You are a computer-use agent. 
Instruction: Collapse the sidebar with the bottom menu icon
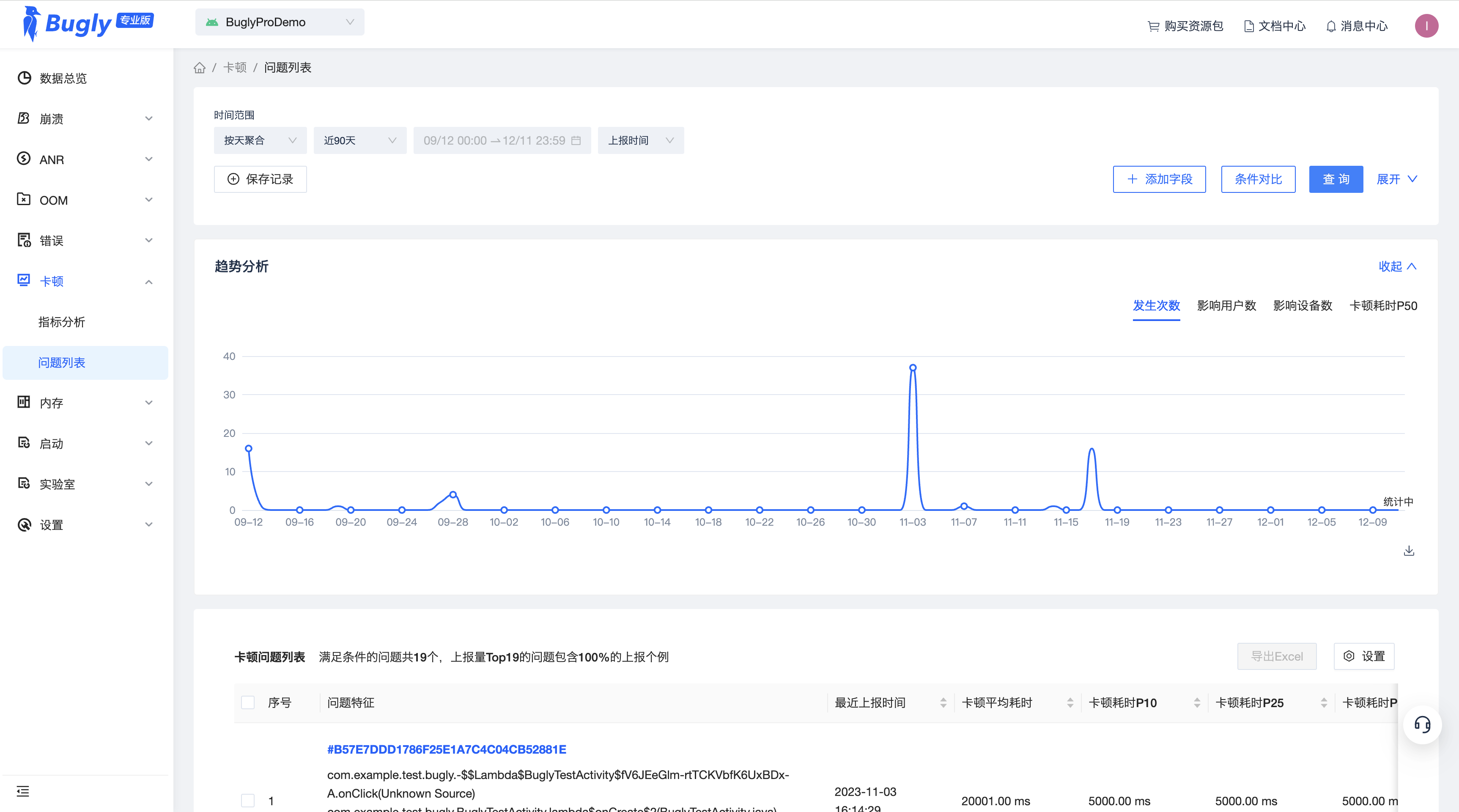click(23, 791)
